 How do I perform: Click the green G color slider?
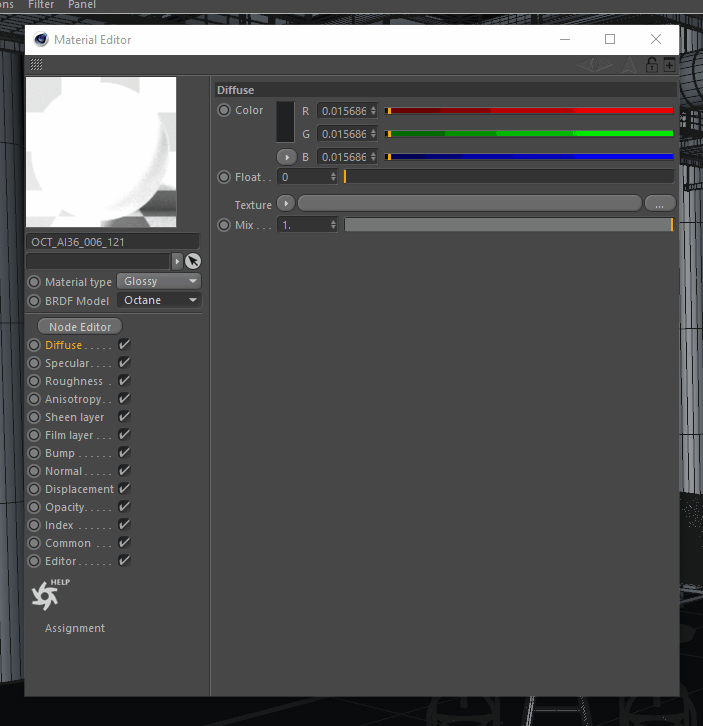[x=529, y=134]
